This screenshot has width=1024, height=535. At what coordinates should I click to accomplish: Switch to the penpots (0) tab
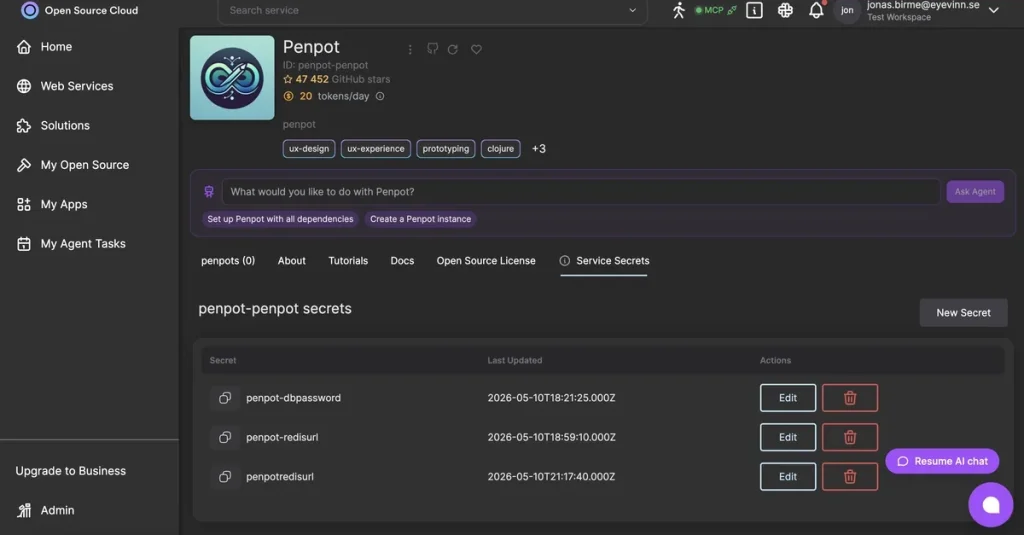click(228, 261)
